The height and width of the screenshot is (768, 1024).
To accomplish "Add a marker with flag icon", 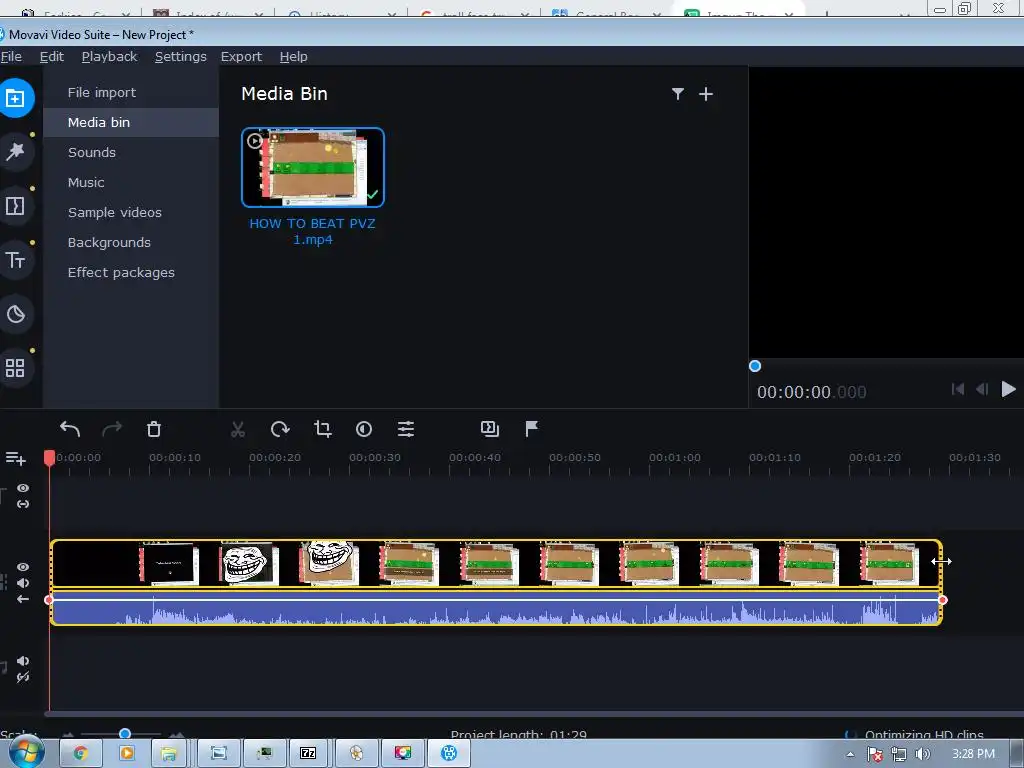I will click(x=532, y=428).
